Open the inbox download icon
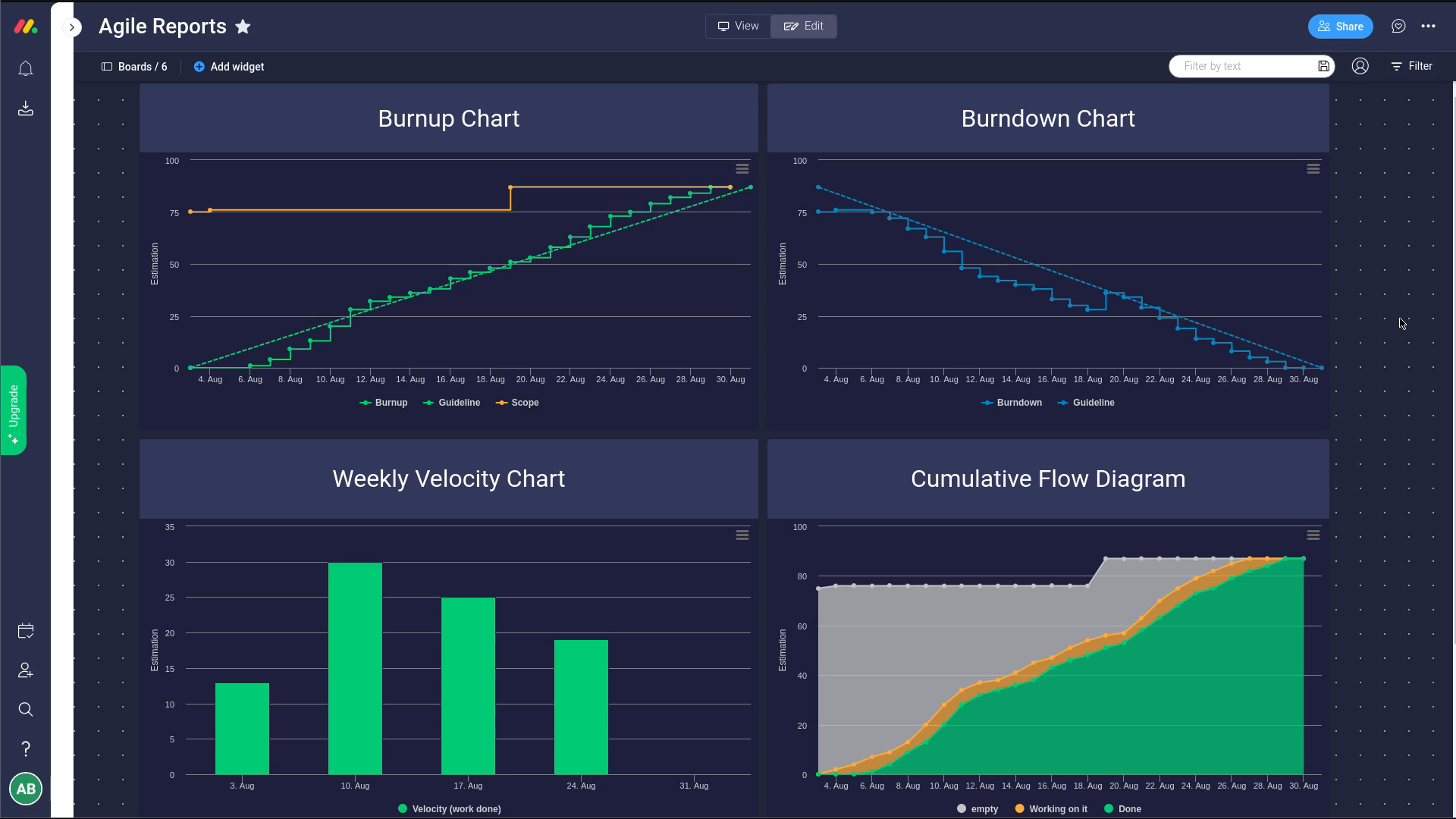This screenshot has height=819, width=1456. pos(25,108)
